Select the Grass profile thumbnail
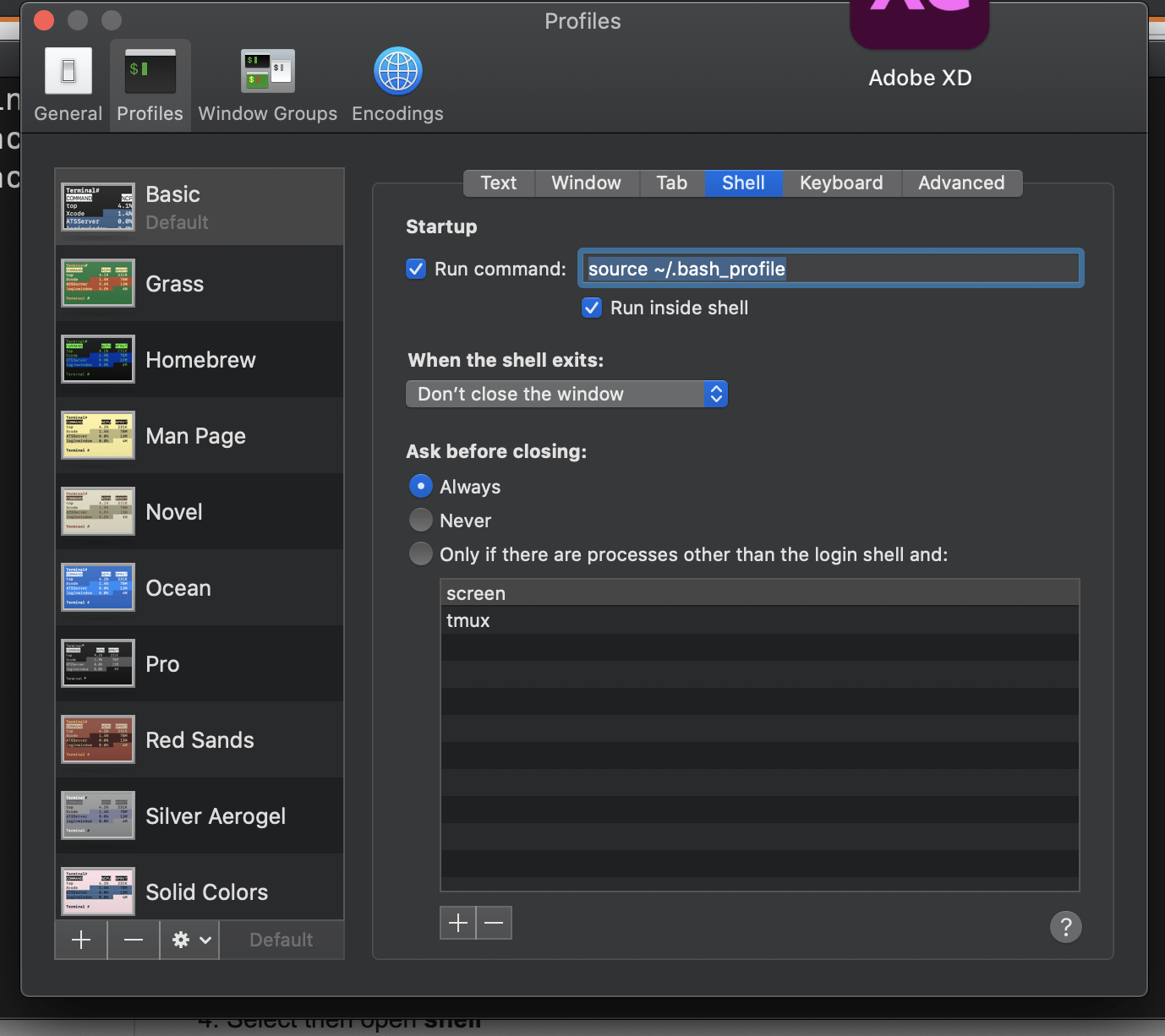The height and width of the screenshot is (1036, 1165). [x=98, y=283]
